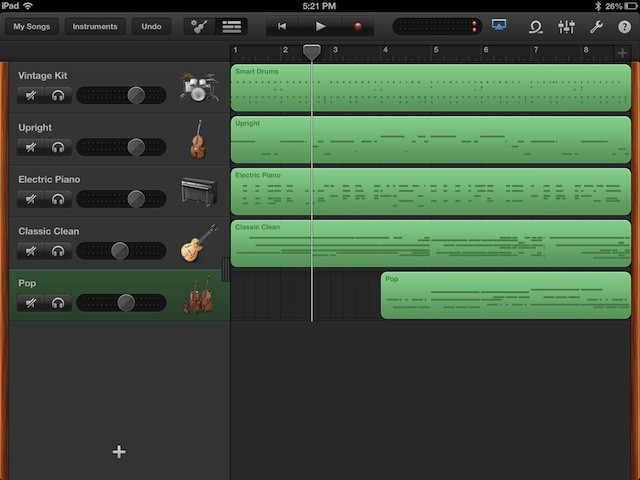Open song settings wrench icon
640x480 pixels.
point(596,27)
